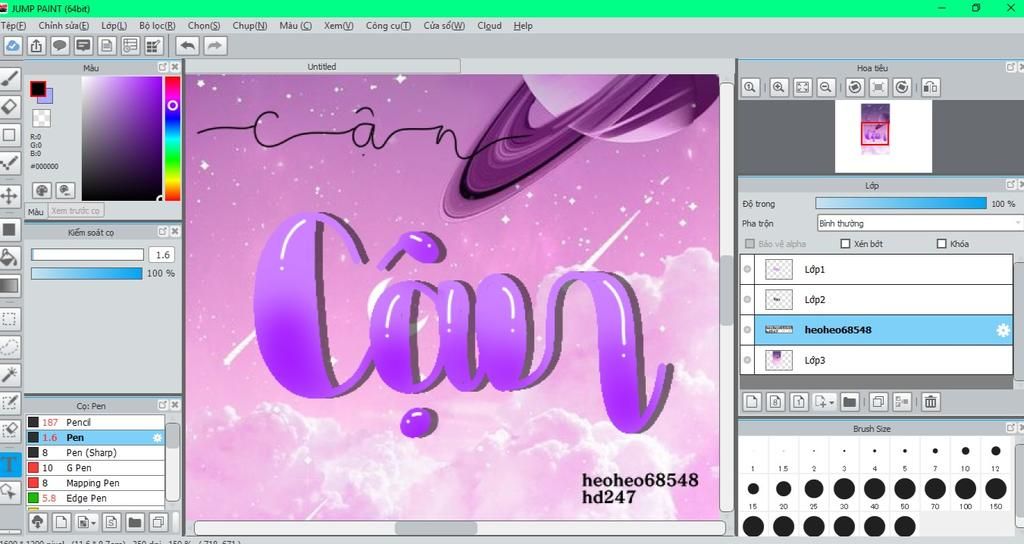Create new layer folder
This screenshot has height=544, width=1024.
pyautogui.click(x=849, y=402)
